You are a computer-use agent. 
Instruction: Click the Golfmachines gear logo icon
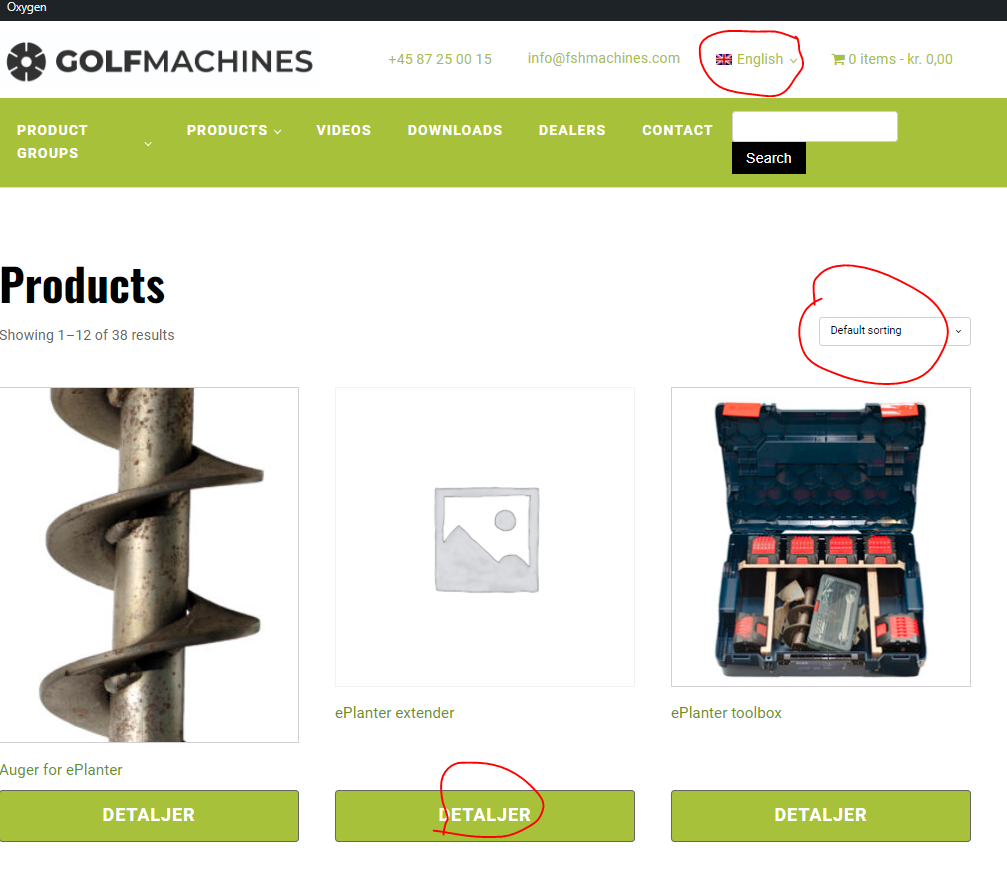pyautogui.click(x=26, y=62)
